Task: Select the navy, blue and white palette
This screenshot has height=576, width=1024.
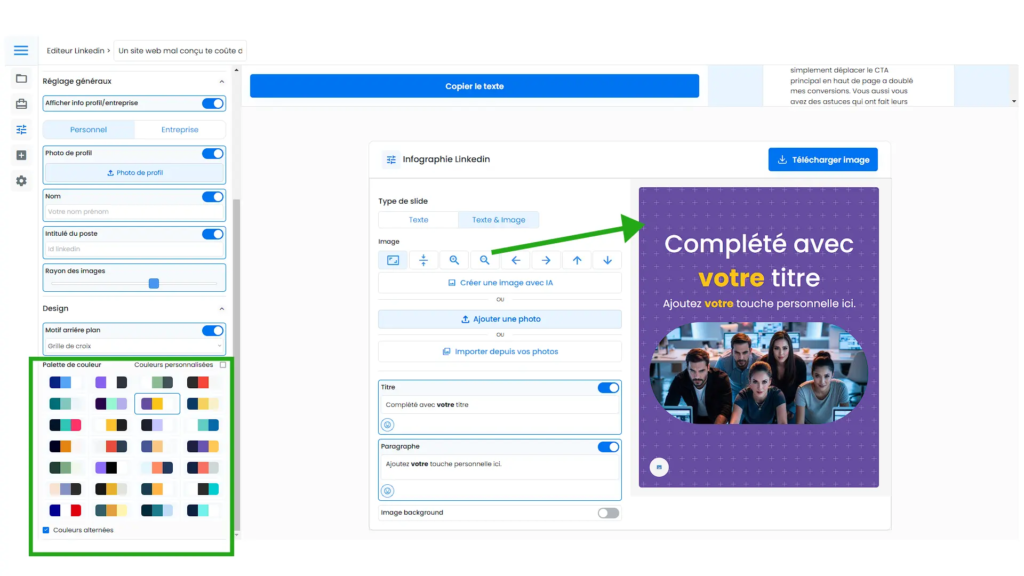Action: pyautogui.click(x=66, y=383)
